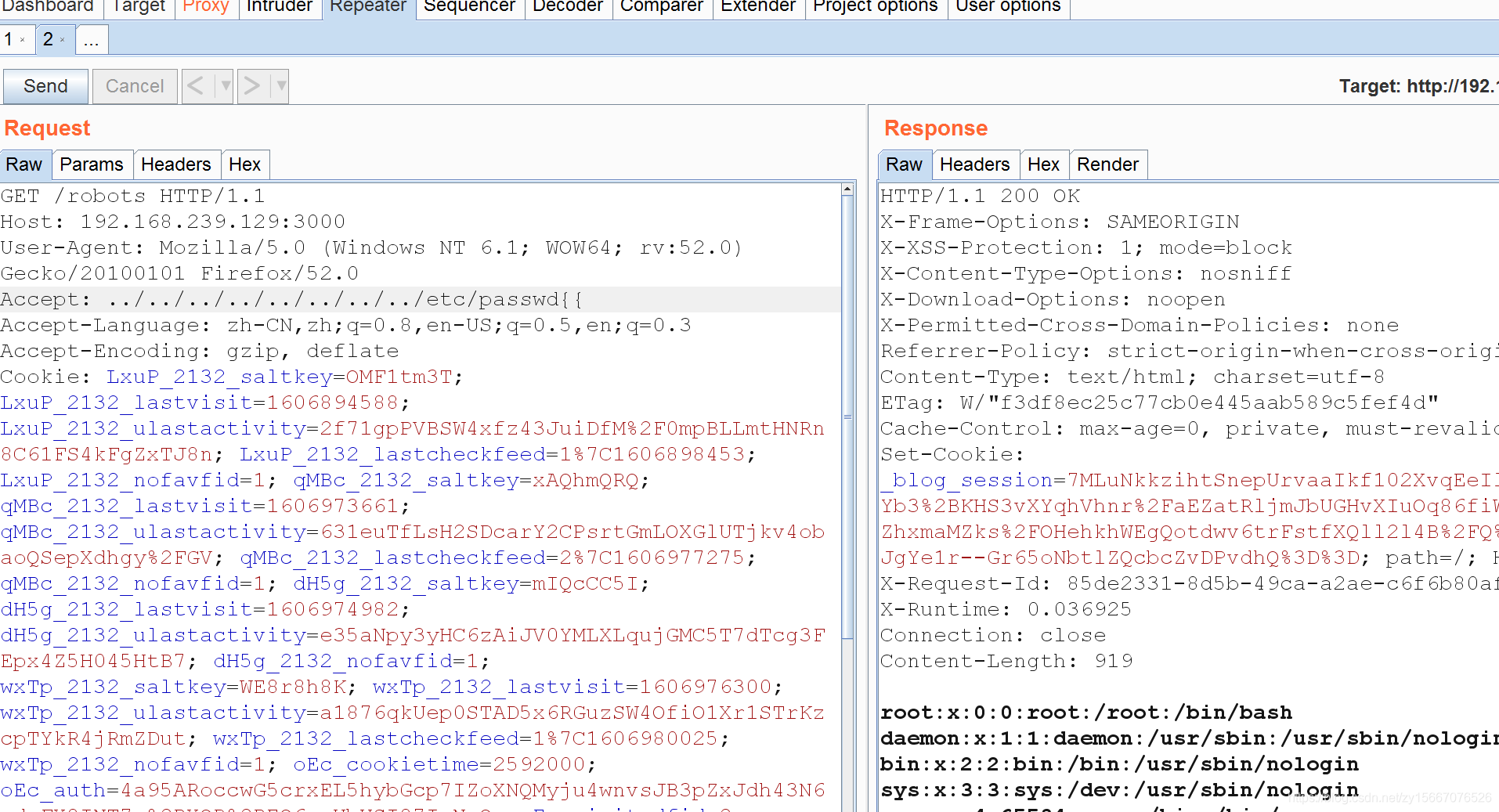Click the Content-Type response header

pos(1132,377)
